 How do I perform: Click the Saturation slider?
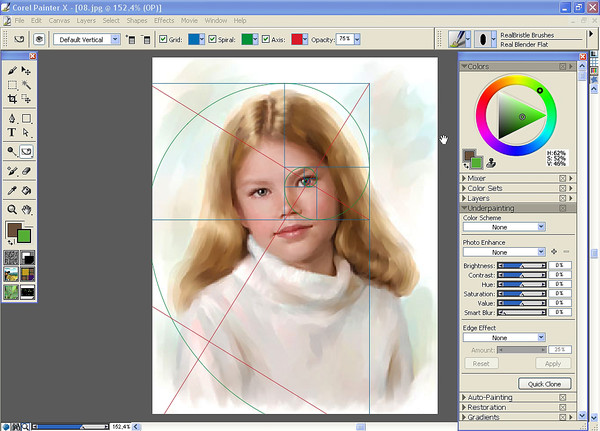(x=522, y=294)
